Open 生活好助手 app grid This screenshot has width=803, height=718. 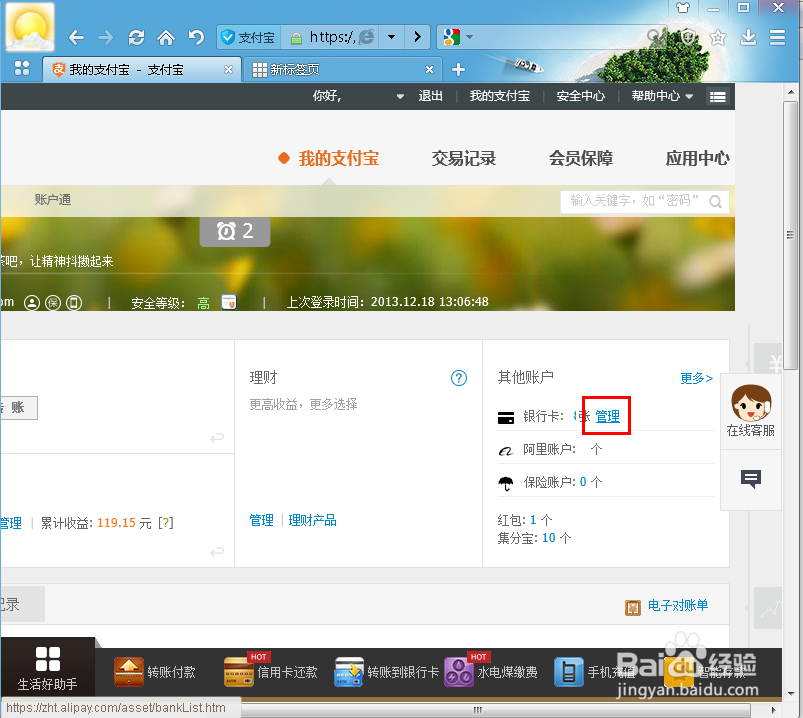[47, 668]
